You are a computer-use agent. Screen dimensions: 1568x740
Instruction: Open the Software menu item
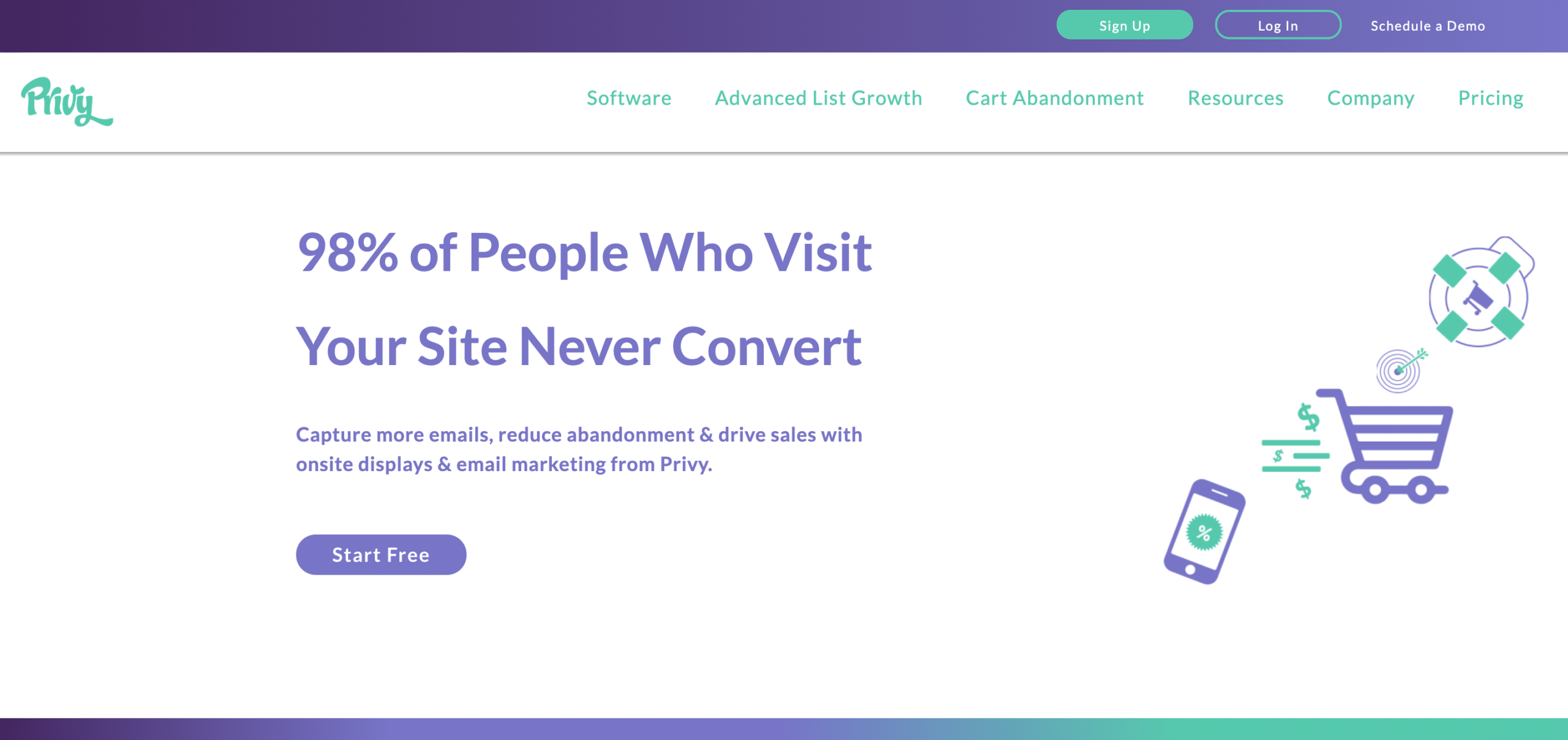(x=628, y=97)
